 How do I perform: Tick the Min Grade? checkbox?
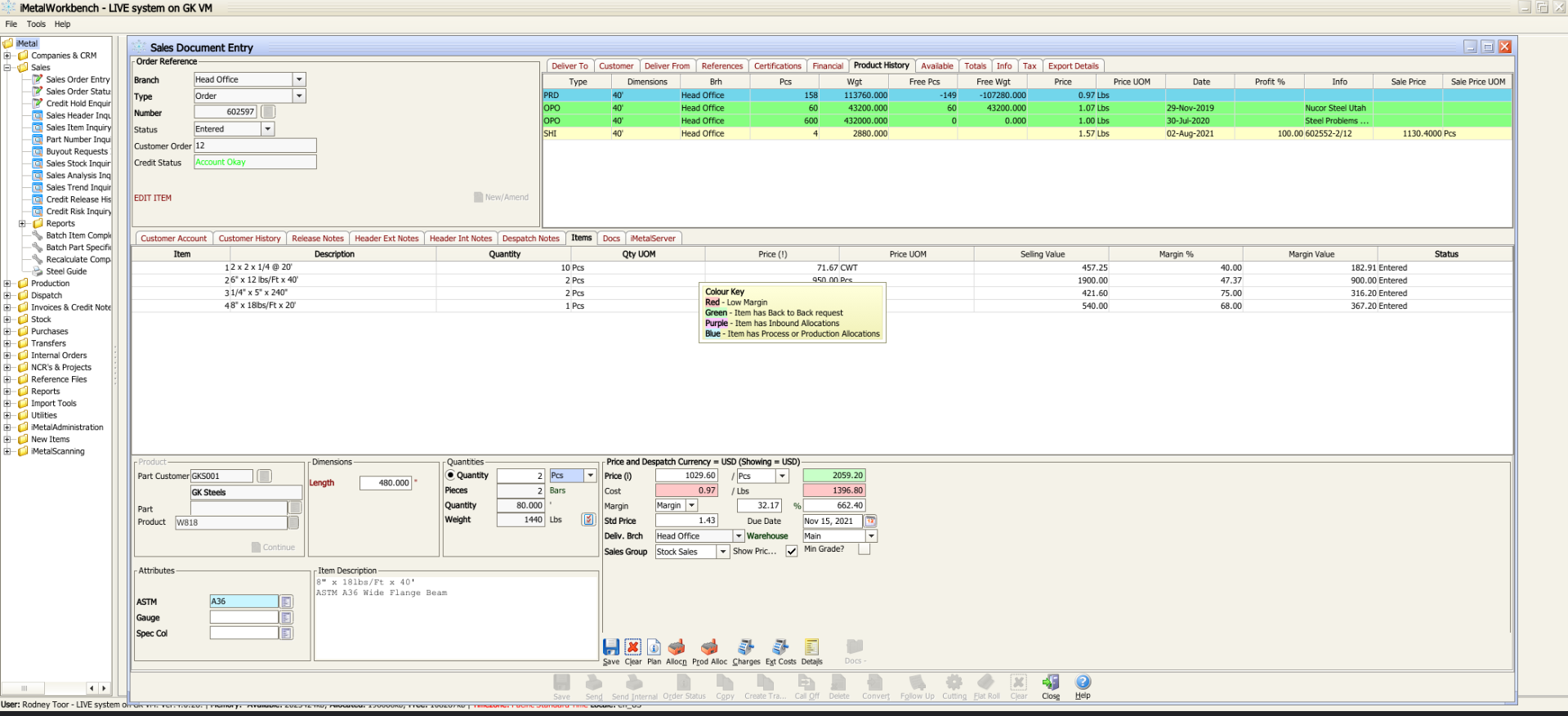click(864, 549)
